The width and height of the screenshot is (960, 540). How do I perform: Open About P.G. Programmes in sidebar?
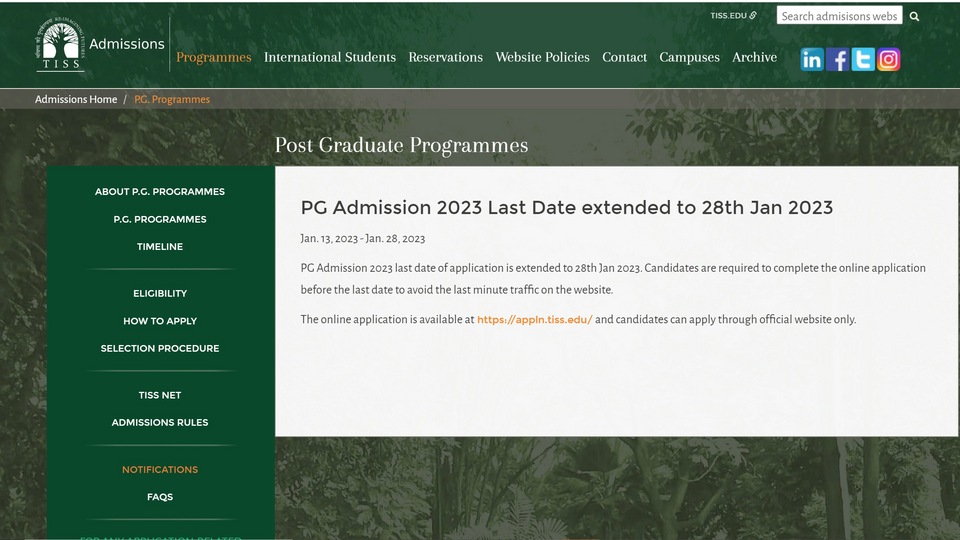[160, 192]
